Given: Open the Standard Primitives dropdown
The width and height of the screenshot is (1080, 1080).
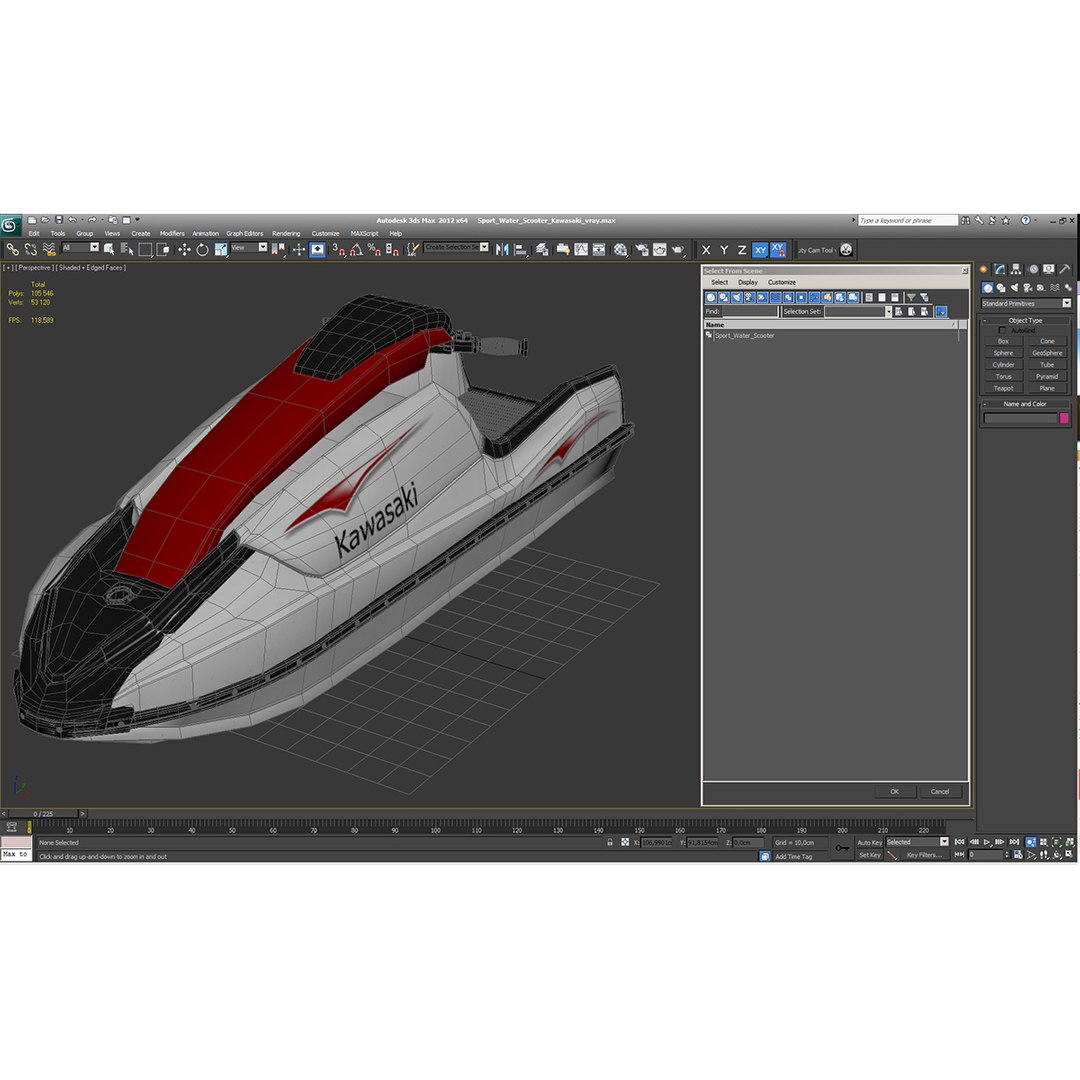Looking at the screenshot, I should click(1026, 304).
